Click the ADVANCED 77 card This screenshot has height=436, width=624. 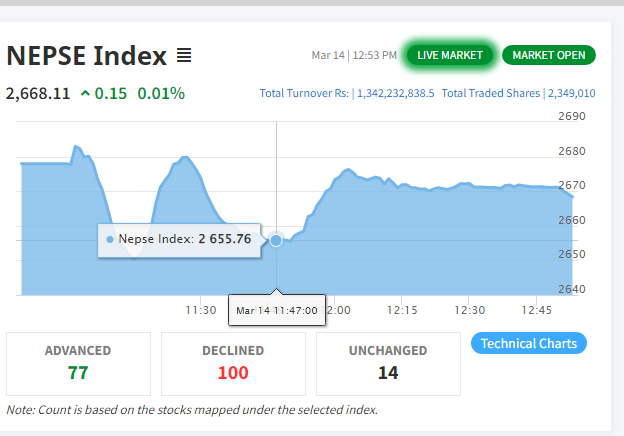point(78,364)
